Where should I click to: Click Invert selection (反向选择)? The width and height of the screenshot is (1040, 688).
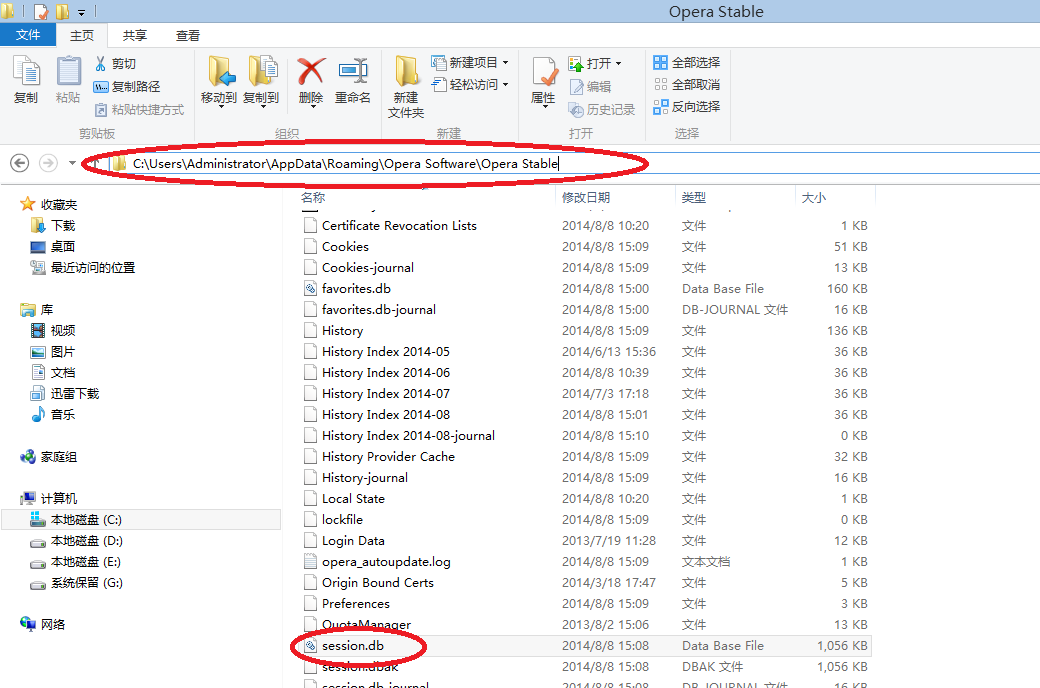pos(686,106)
